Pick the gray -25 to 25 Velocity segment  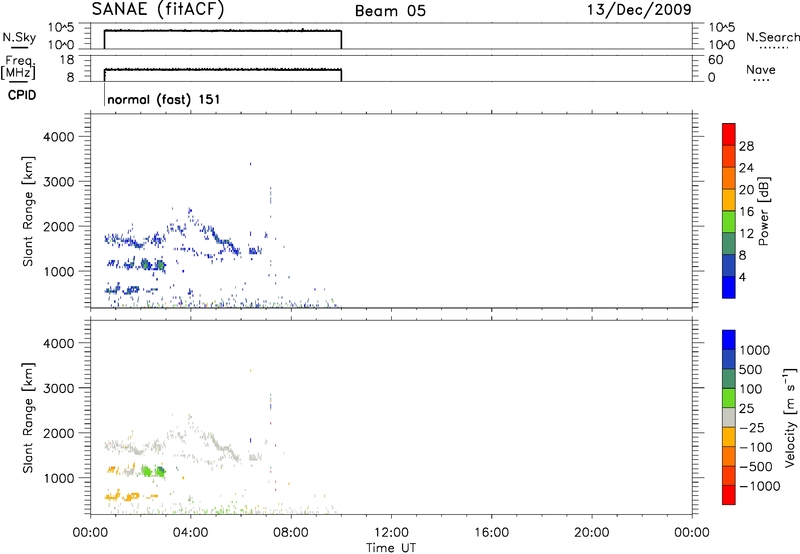pos(729,418)
